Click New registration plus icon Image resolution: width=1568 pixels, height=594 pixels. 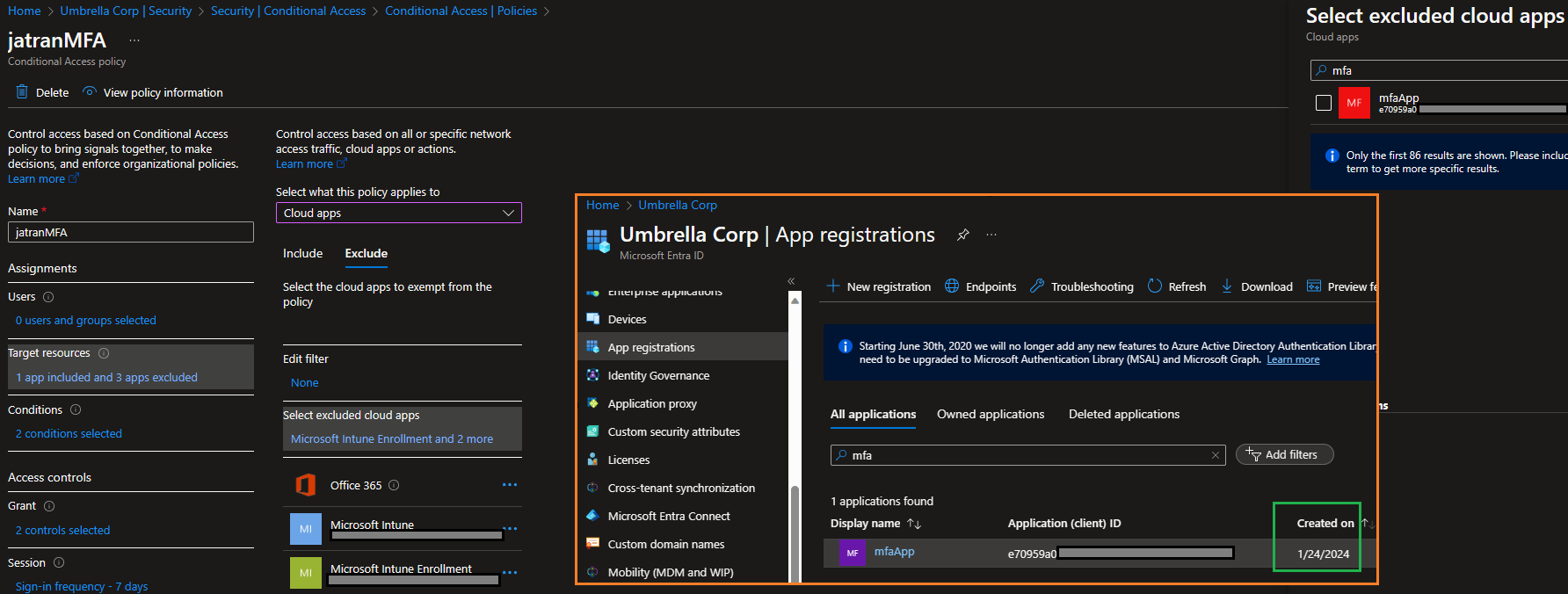point(833,286)
